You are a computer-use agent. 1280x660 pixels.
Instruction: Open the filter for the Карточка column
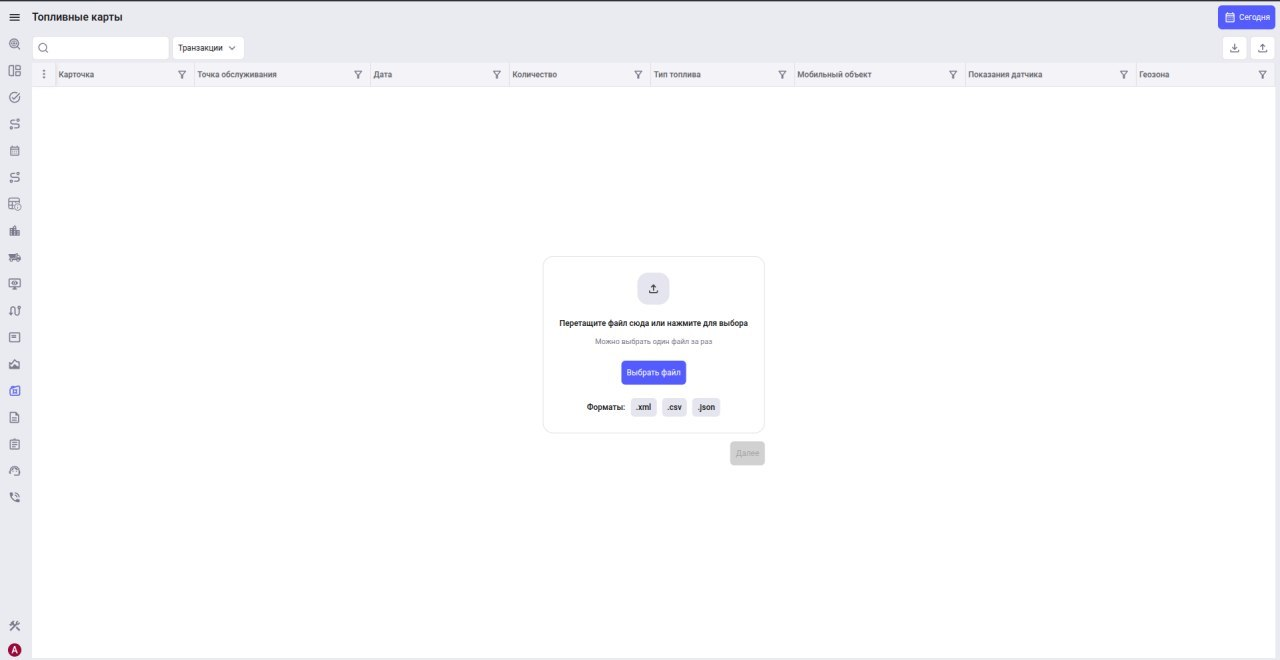click(x=182, y=75)
